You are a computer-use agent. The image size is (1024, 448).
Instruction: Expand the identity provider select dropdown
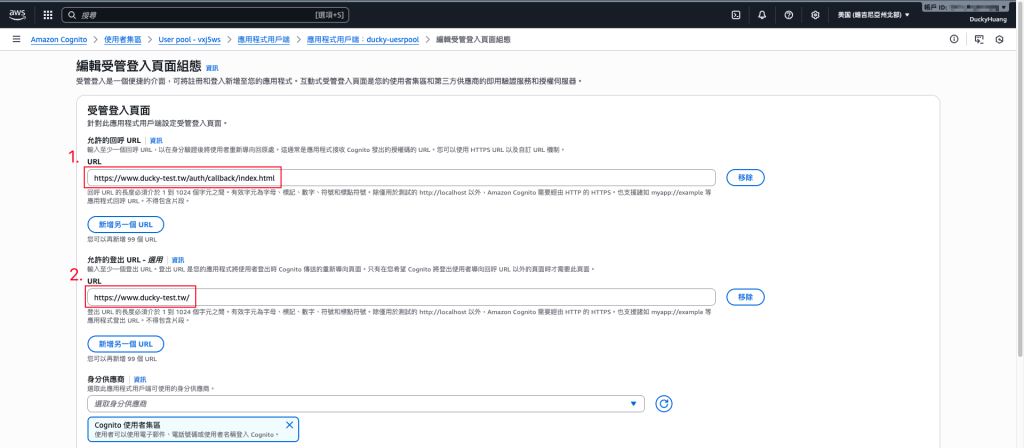pos(366,404)
